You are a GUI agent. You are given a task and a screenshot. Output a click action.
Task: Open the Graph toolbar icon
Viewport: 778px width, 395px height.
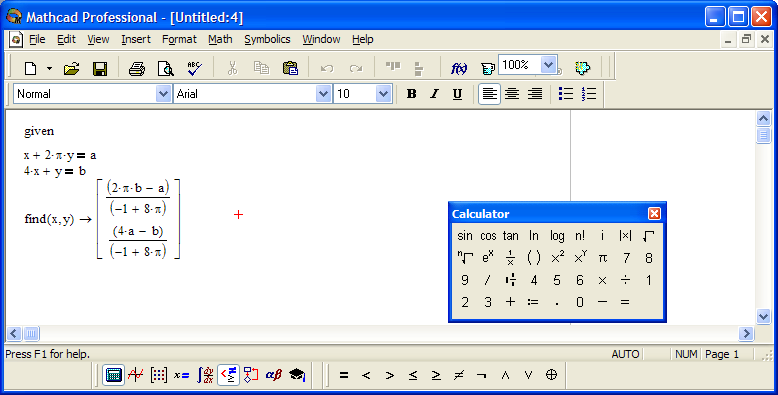(x=135, y=375)
